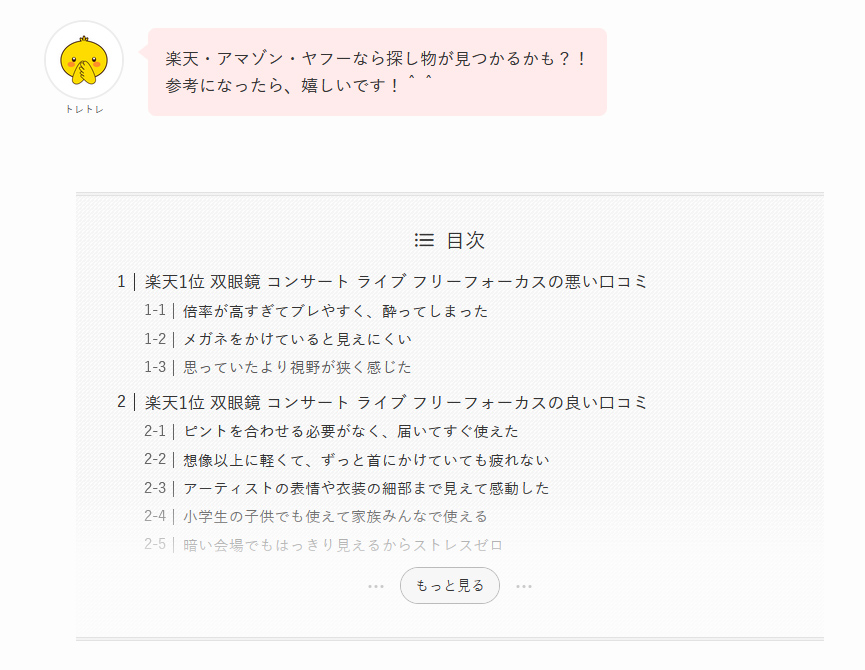The width and height of the screenshot is (865, 670).
Task: Expand the contents with もっと見る button
Action: tap(450, 586)
